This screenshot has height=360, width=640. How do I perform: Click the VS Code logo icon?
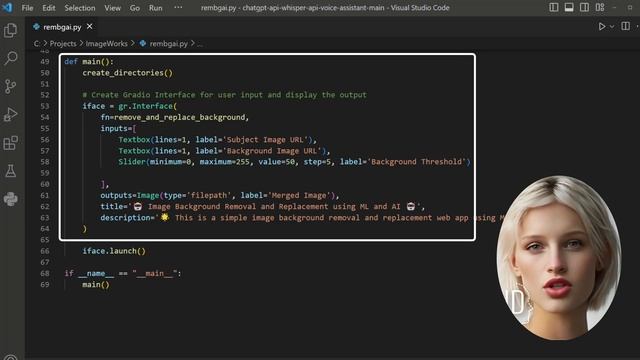(7, 7)
